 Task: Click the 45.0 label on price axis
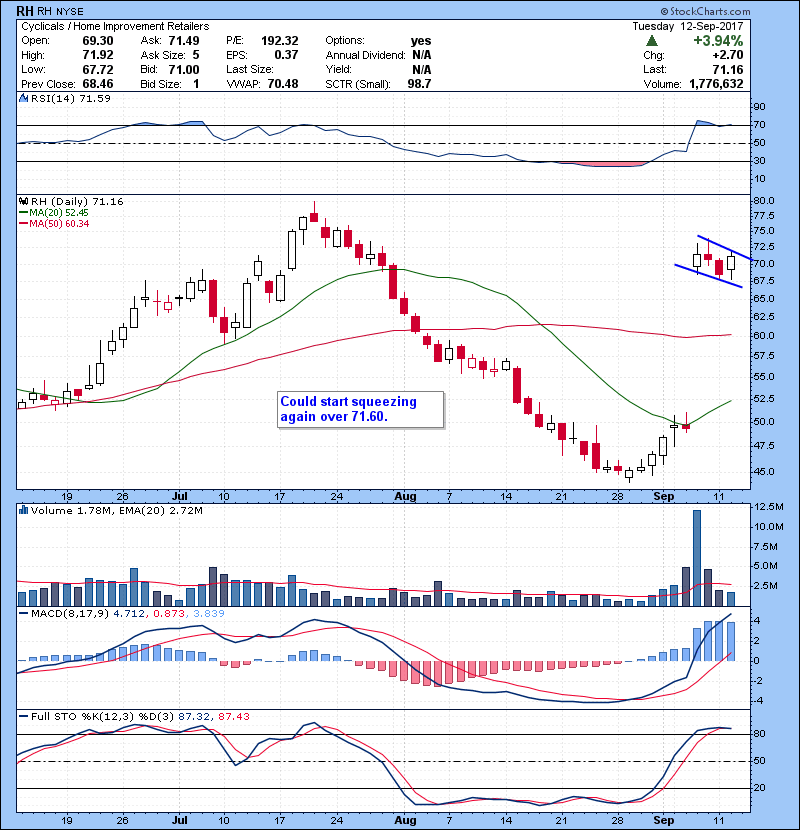(x=764, y=472)
